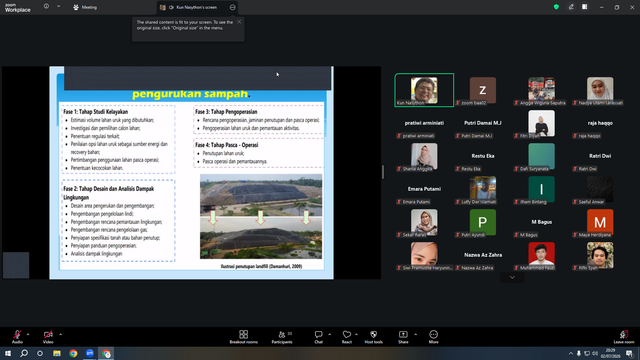Expand audio options arrow beside Audio
This screenshot has height=360, width=640.
pos(28,334)
